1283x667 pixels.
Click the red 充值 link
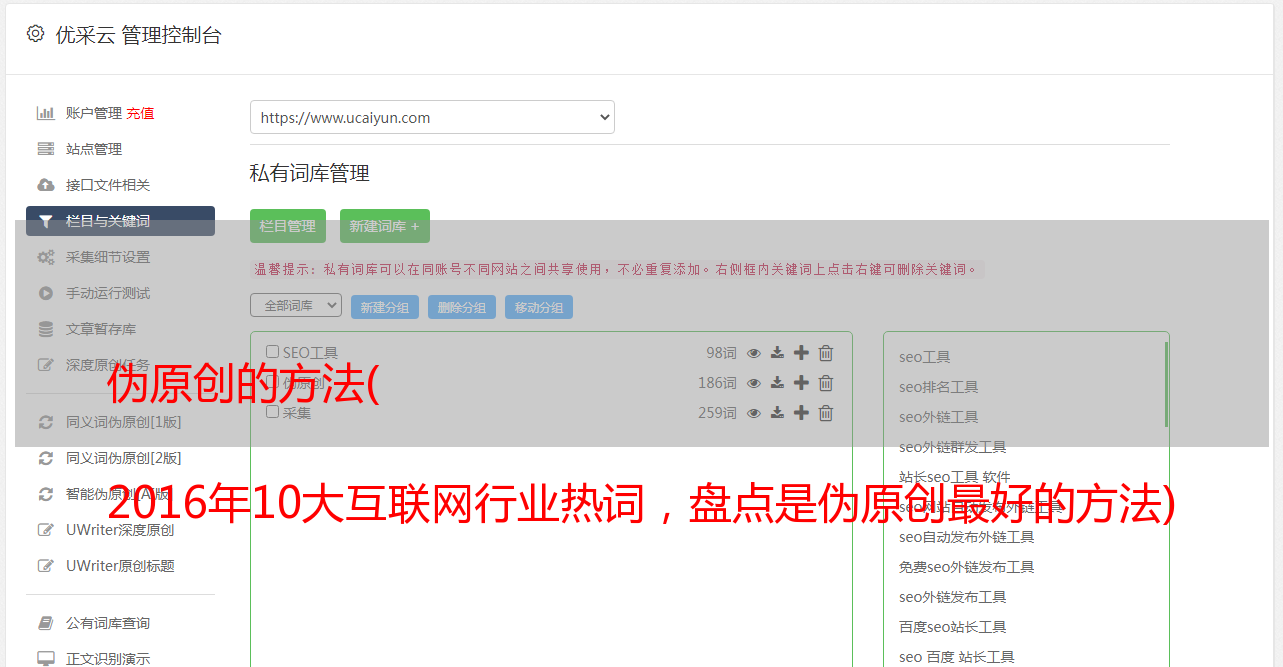[x=140, y=113]
